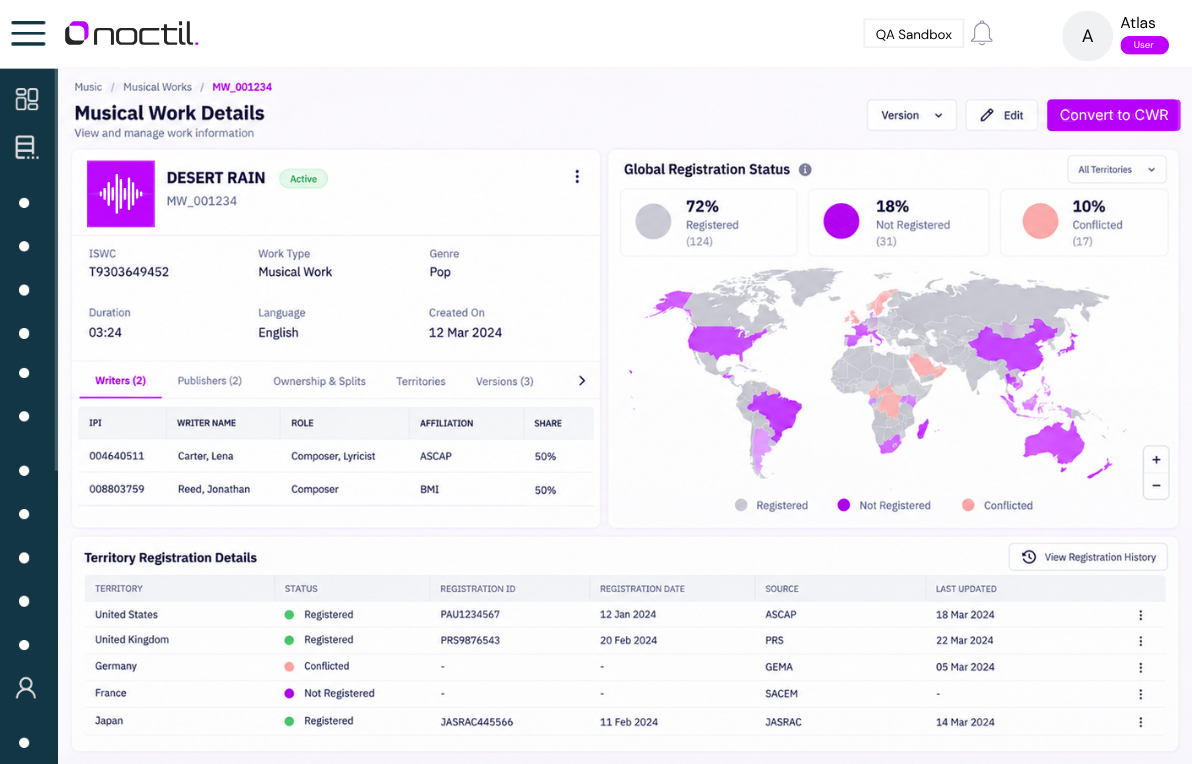Click IPI number 004640511
The height and width of the screenshot is (764, 1192).
116,456
